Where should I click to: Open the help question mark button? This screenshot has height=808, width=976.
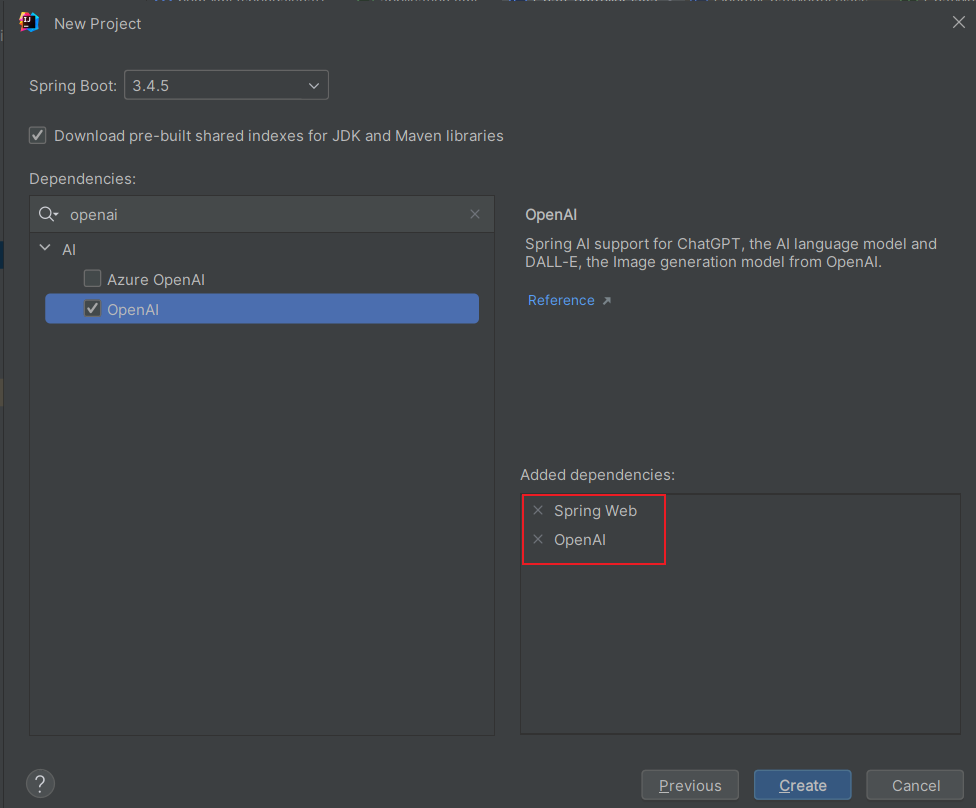(40, 784)
